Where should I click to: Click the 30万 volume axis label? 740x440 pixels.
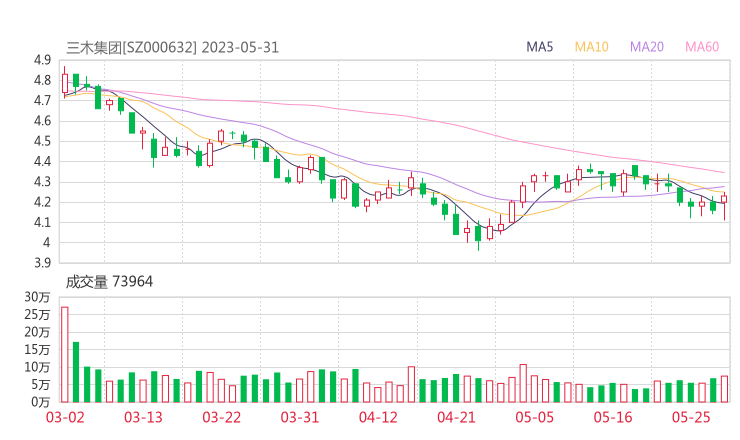coord(37,297)
